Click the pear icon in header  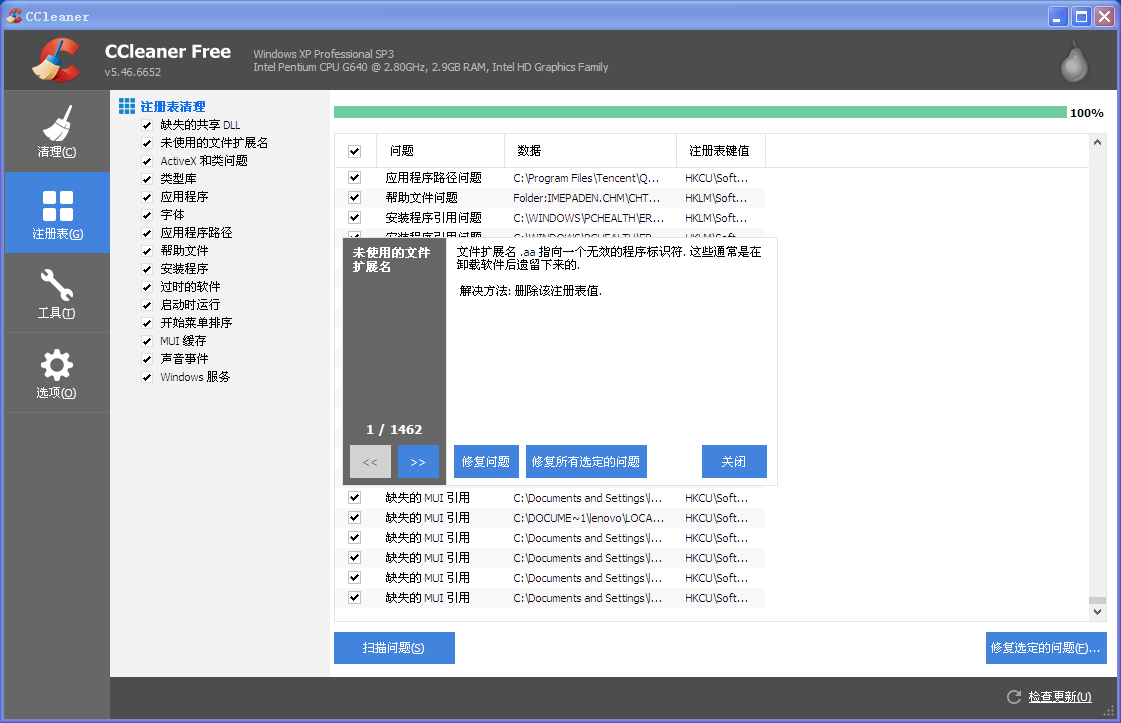[x=1074, y=62]
